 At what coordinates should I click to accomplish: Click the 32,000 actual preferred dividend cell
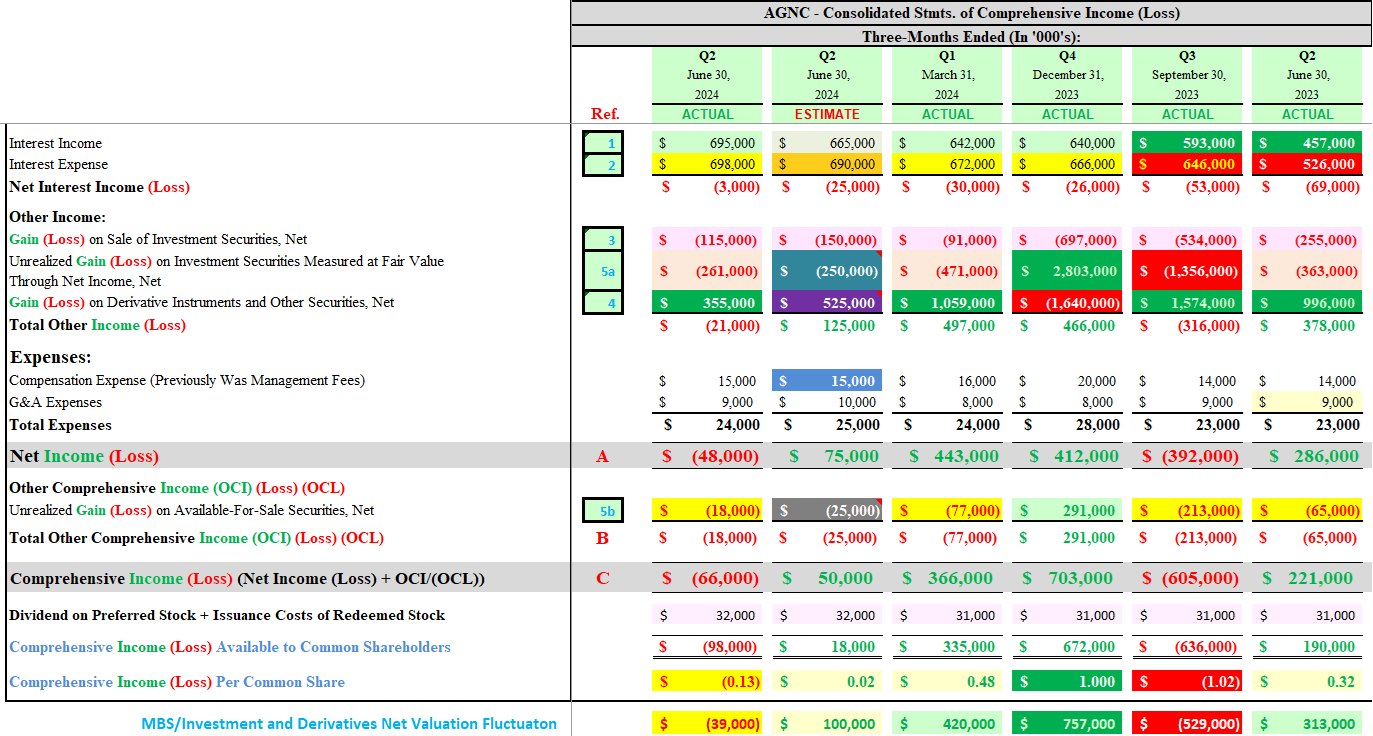tap(707, 616)
